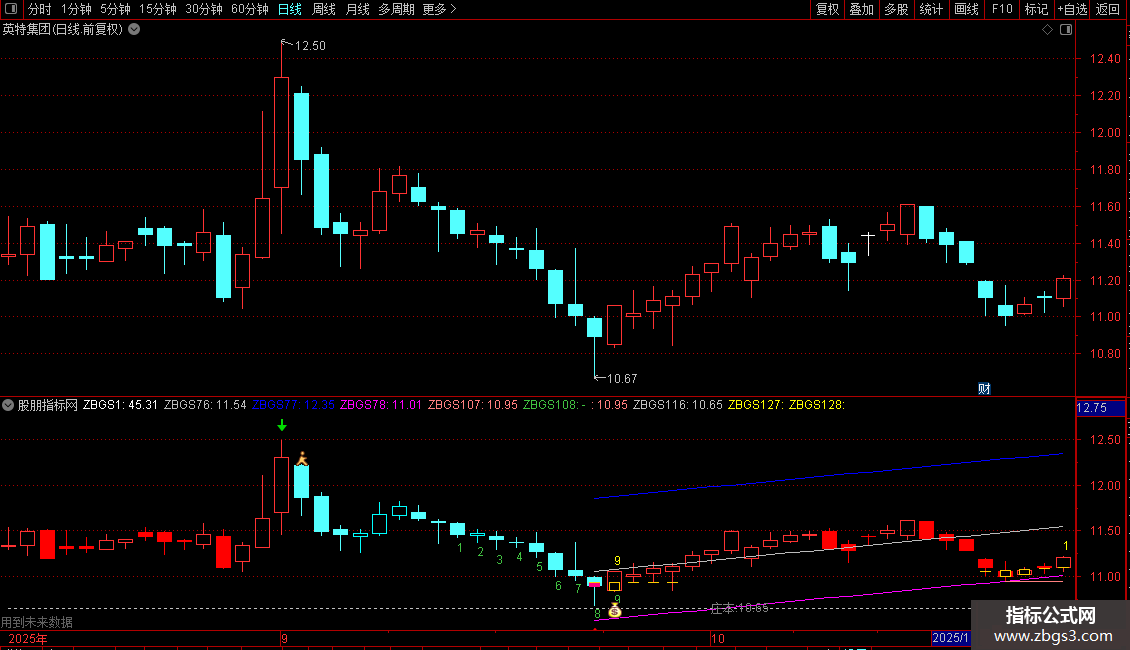This screenshot has height=650, width=1130.
Task: Click the ZBGS1: 45.31 indicator value
Action: click(x=120, y=405)
